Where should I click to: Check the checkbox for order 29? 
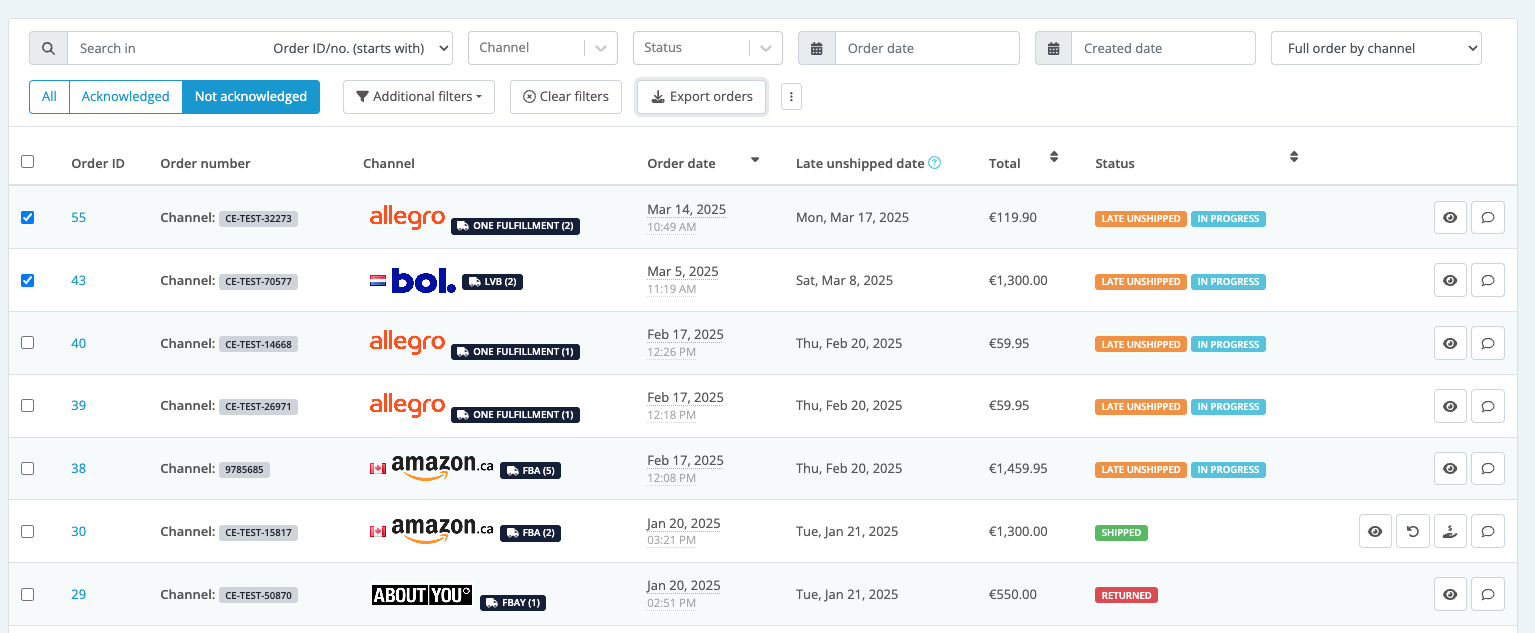27,594
